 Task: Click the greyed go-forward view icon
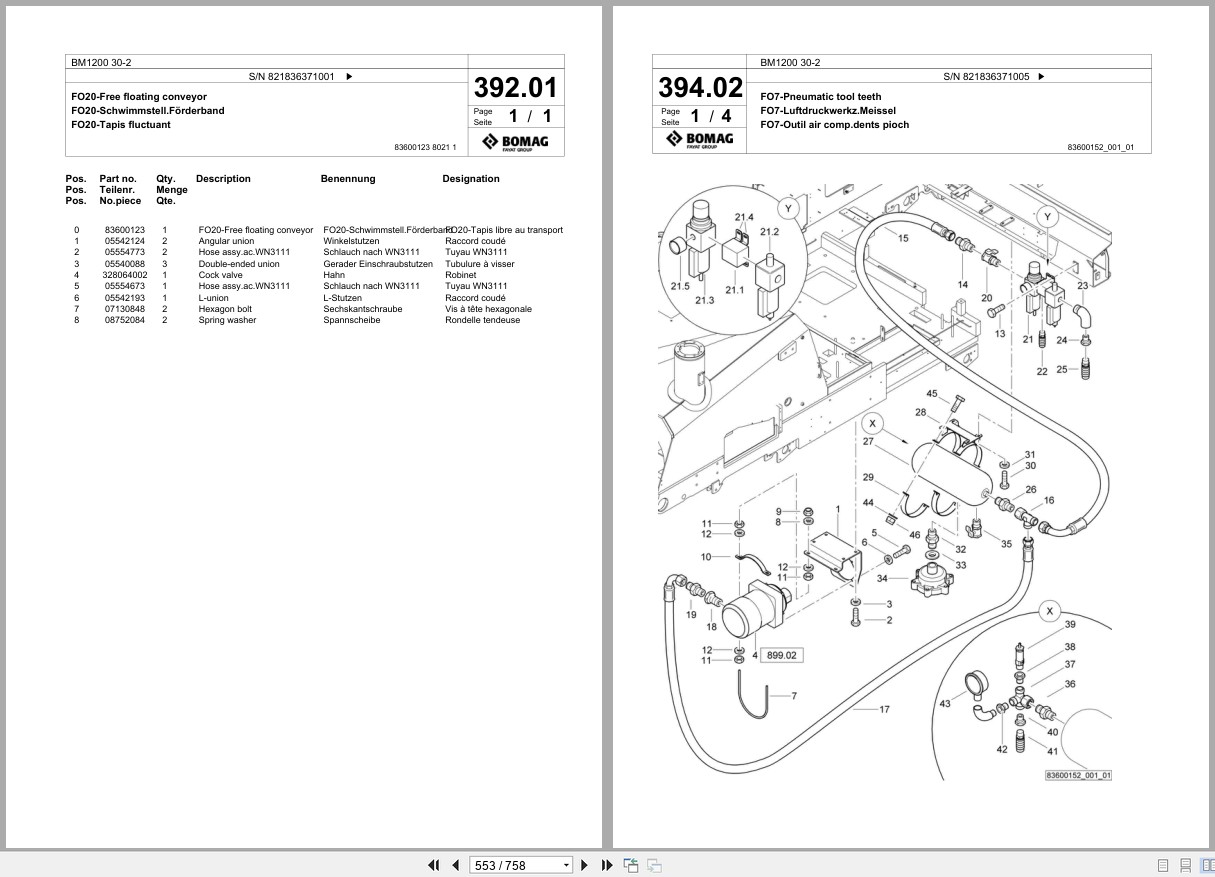tap(654, 865)
